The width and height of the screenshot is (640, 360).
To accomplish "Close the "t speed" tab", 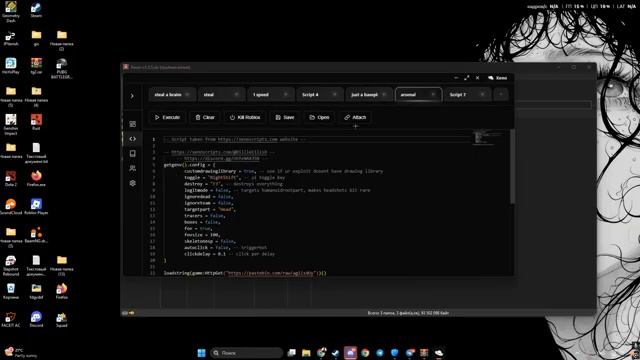I will (x=286, y=95).
